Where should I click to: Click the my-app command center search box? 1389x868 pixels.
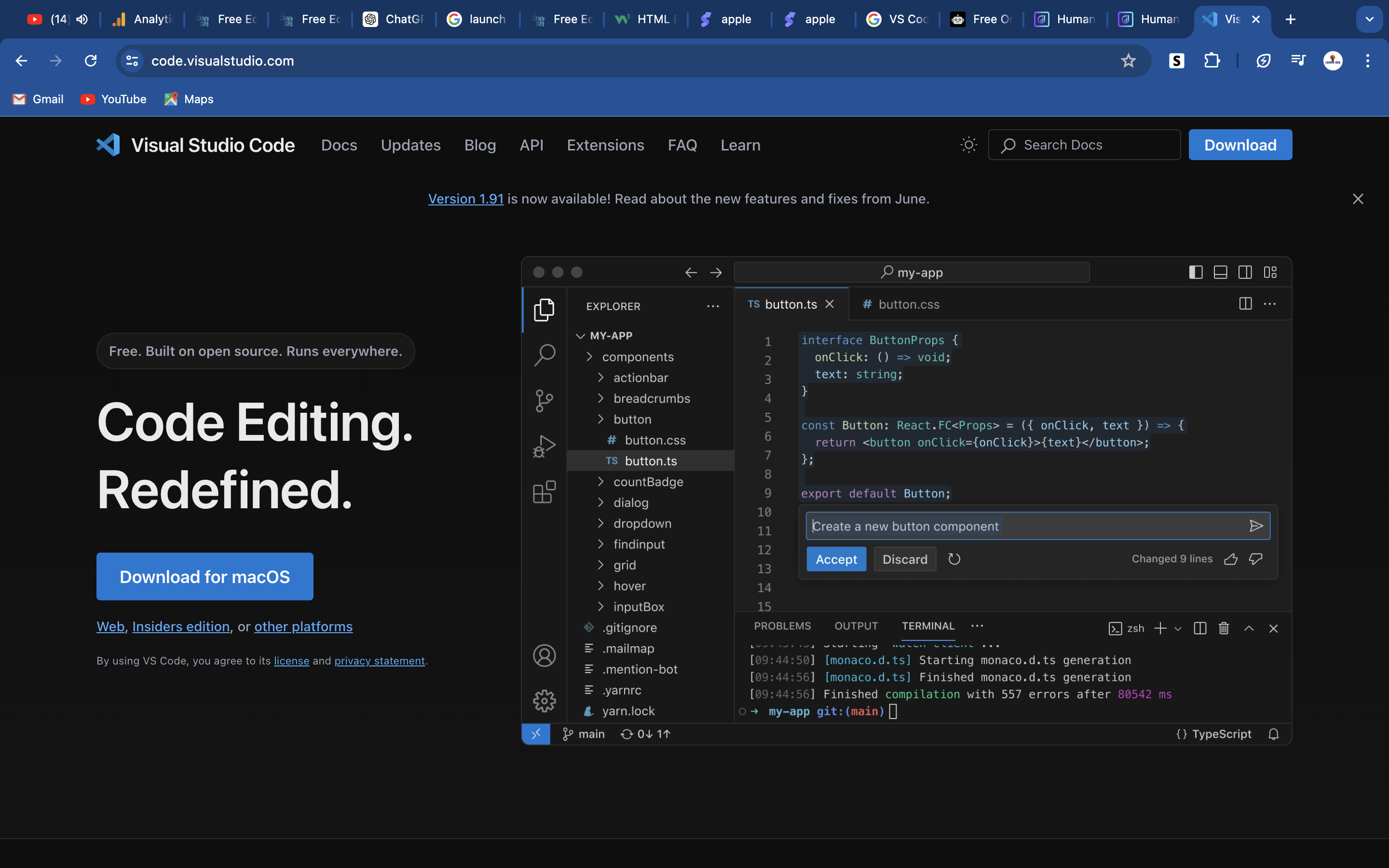912,272
